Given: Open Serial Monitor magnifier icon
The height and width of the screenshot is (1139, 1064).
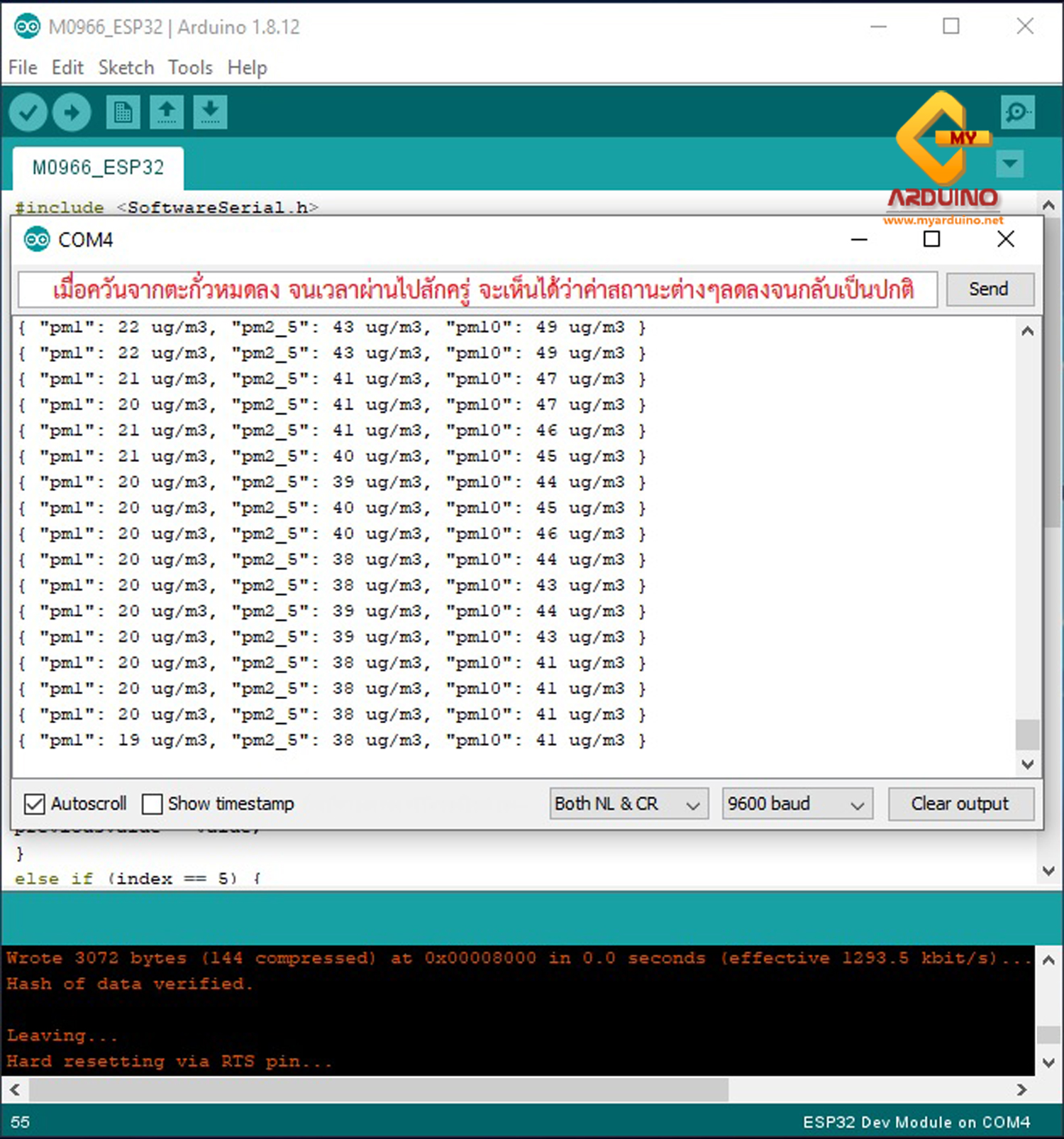Looking at the screenshot, I should (1017, 113).
